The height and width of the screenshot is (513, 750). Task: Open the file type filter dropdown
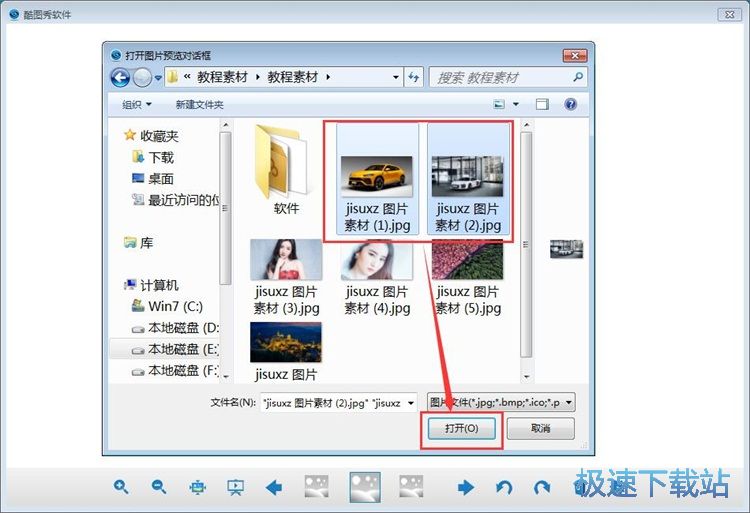pos(569,402)
